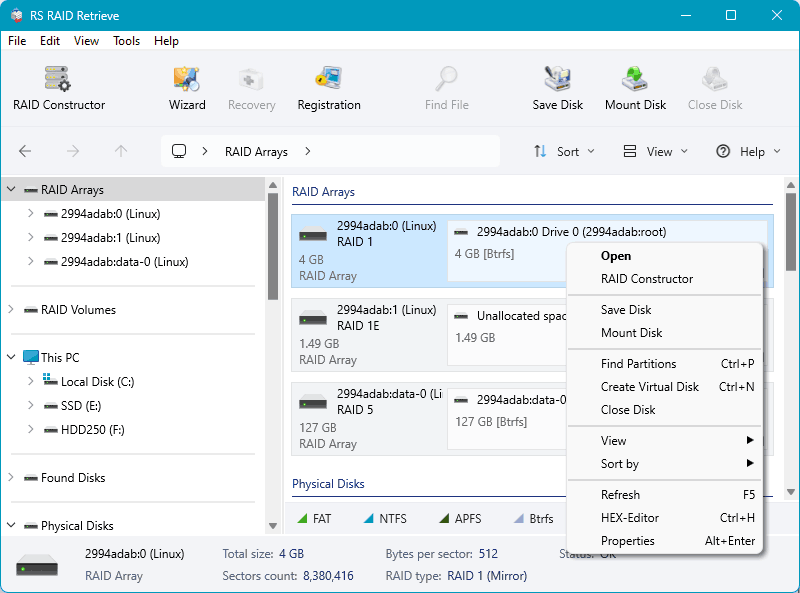Toggle the NTFS filesystem filter
The height and width of the screenshot is (593, 800).
(388, 518)
